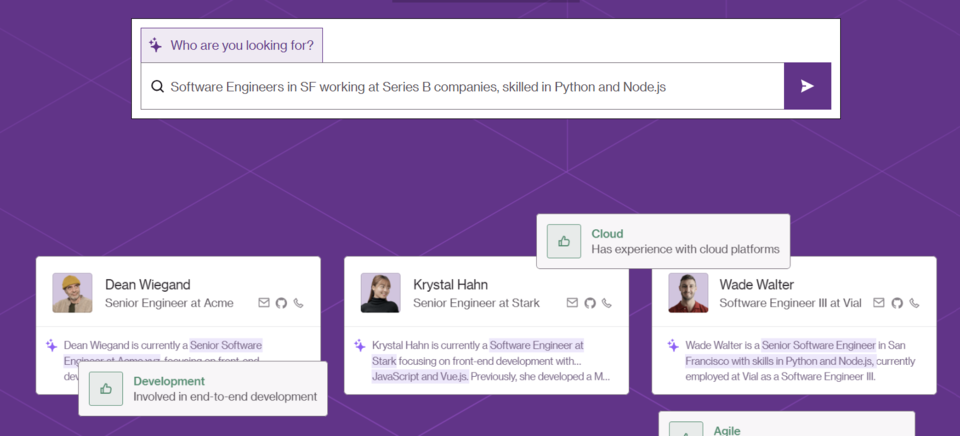Image resolution: width=960 pixels, height=436 pixels.
Task: Click Wade Walter's phone icon
Action: tap(914, 303)
